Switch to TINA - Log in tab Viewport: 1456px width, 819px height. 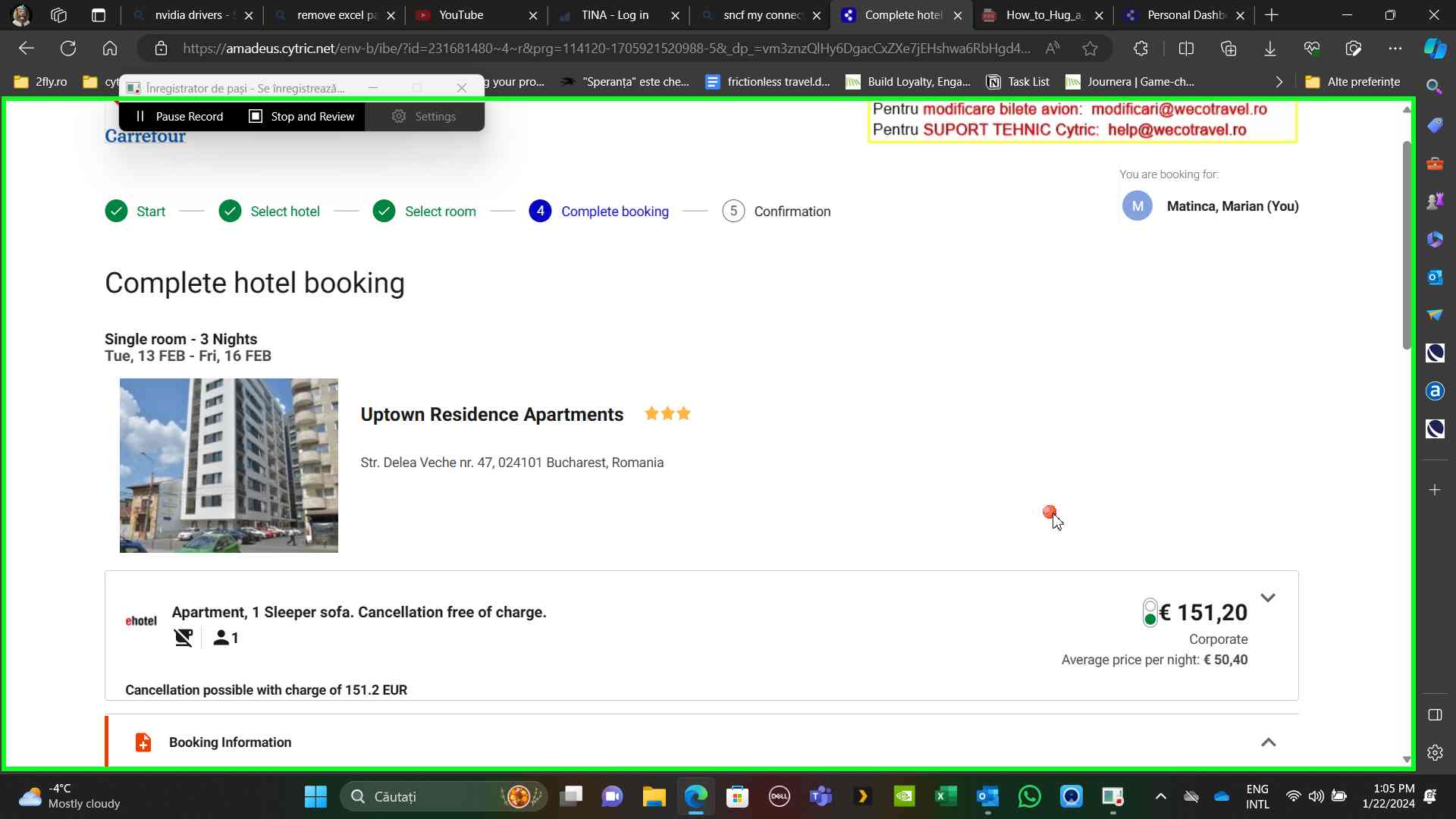614,15
